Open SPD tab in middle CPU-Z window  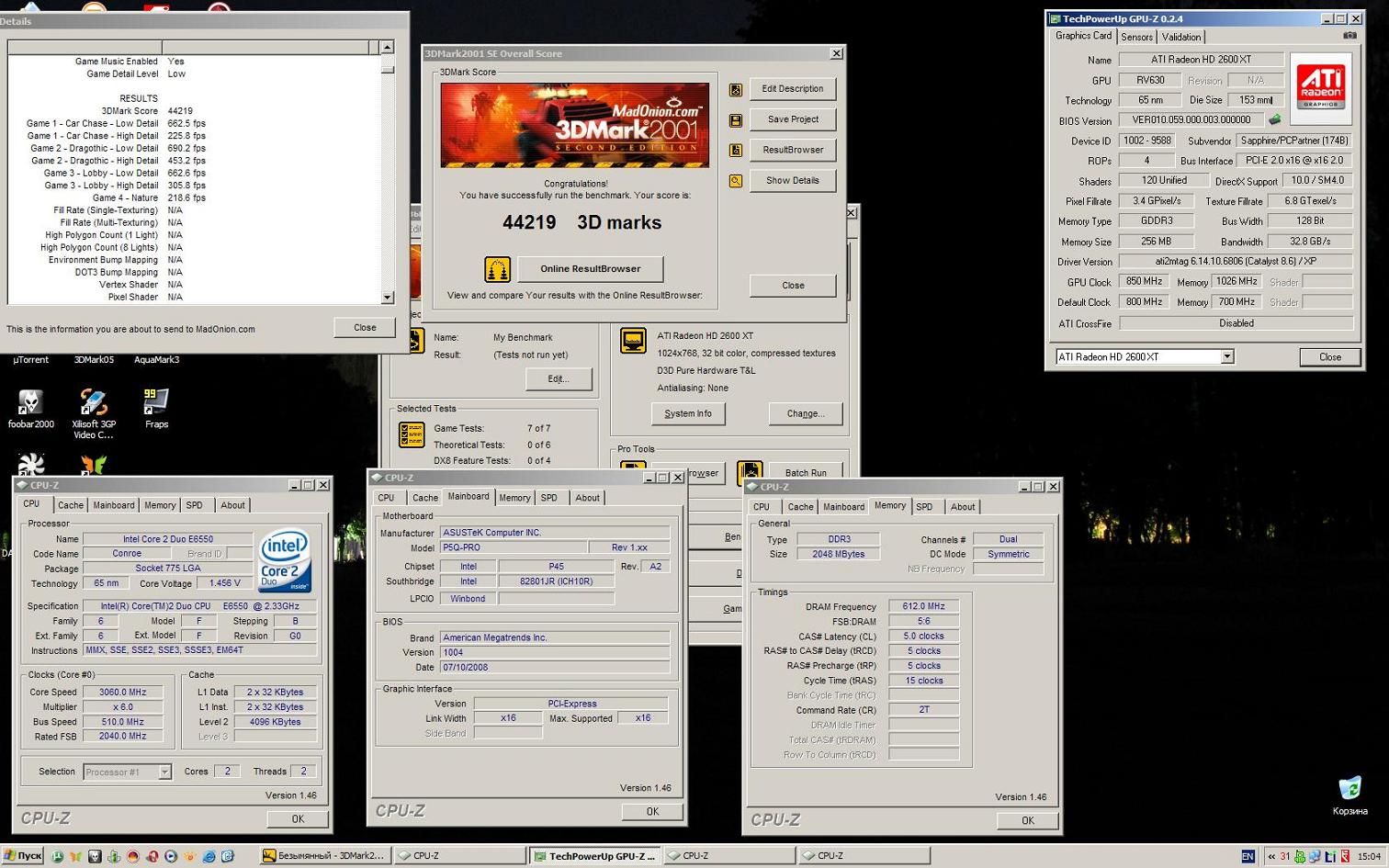548,498
